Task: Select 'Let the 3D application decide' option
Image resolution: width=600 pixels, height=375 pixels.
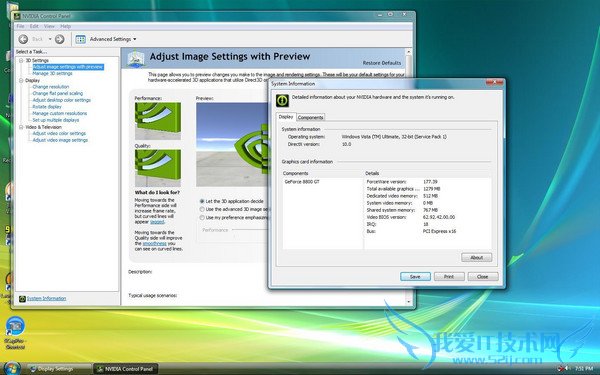Action: [x=202, y=201]
